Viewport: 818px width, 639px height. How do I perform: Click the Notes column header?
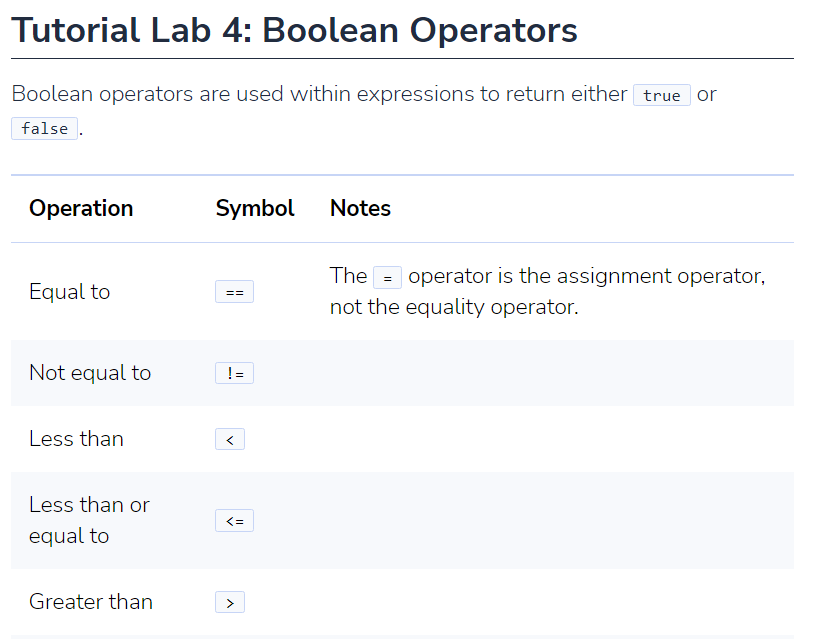360,208
